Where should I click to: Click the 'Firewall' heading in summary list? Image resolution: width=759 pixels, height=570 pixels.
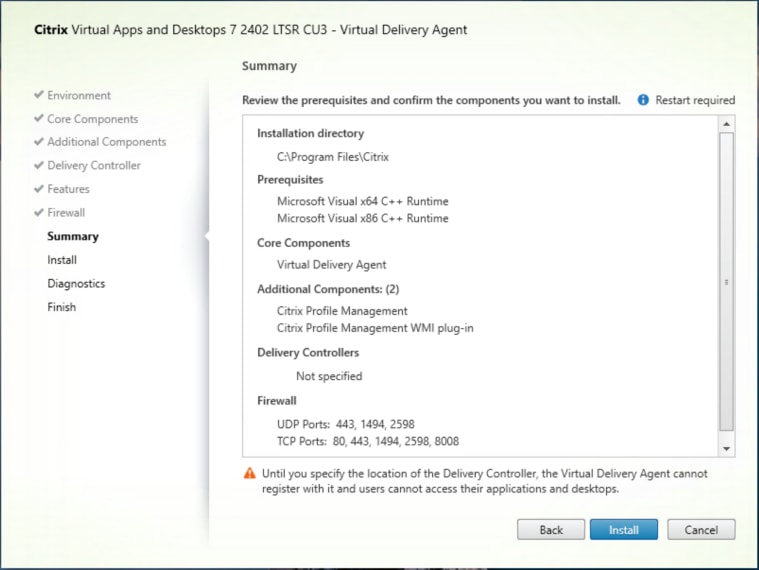point(276,401)
